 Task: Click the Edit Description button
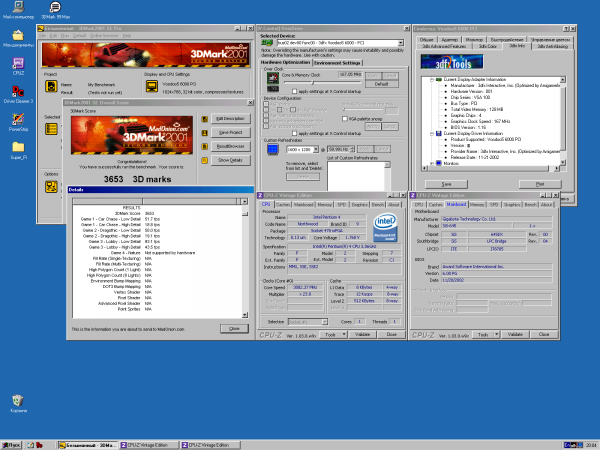point(230,119)
